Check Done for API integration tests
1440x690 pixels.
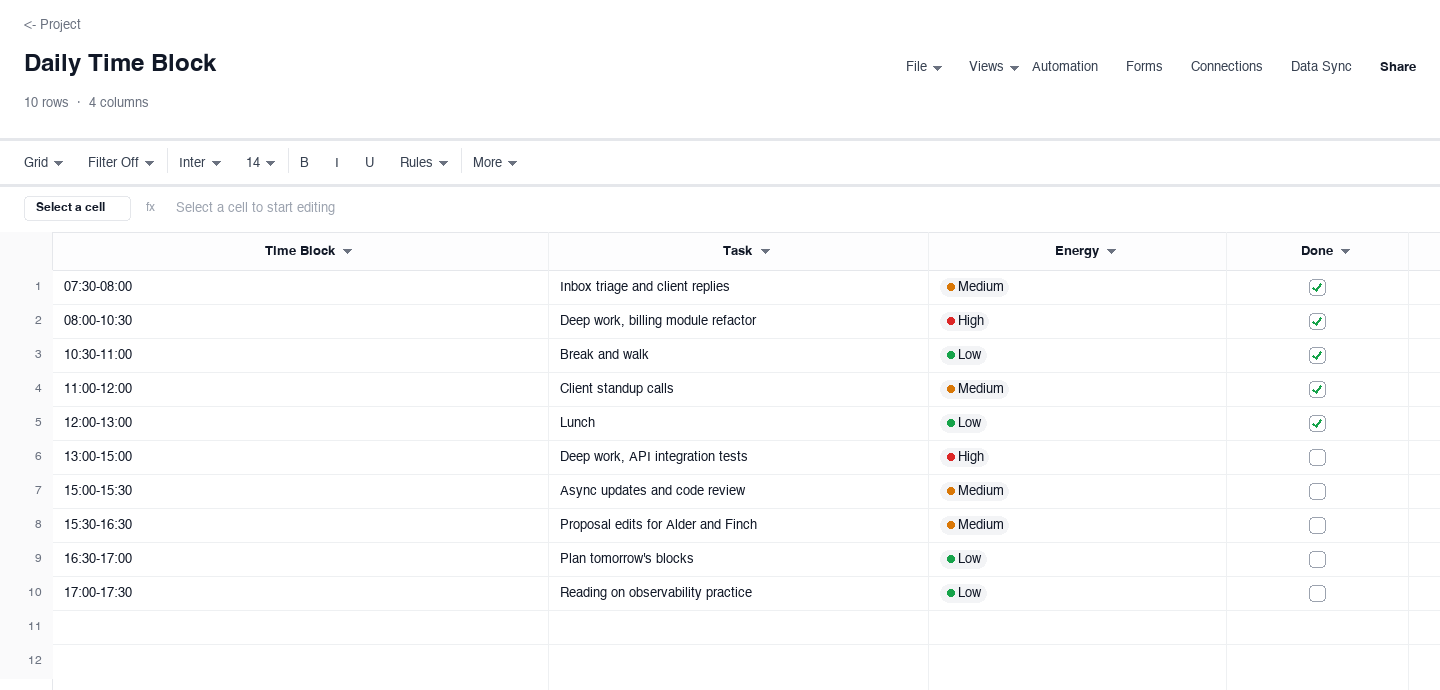click(1317, 458)
